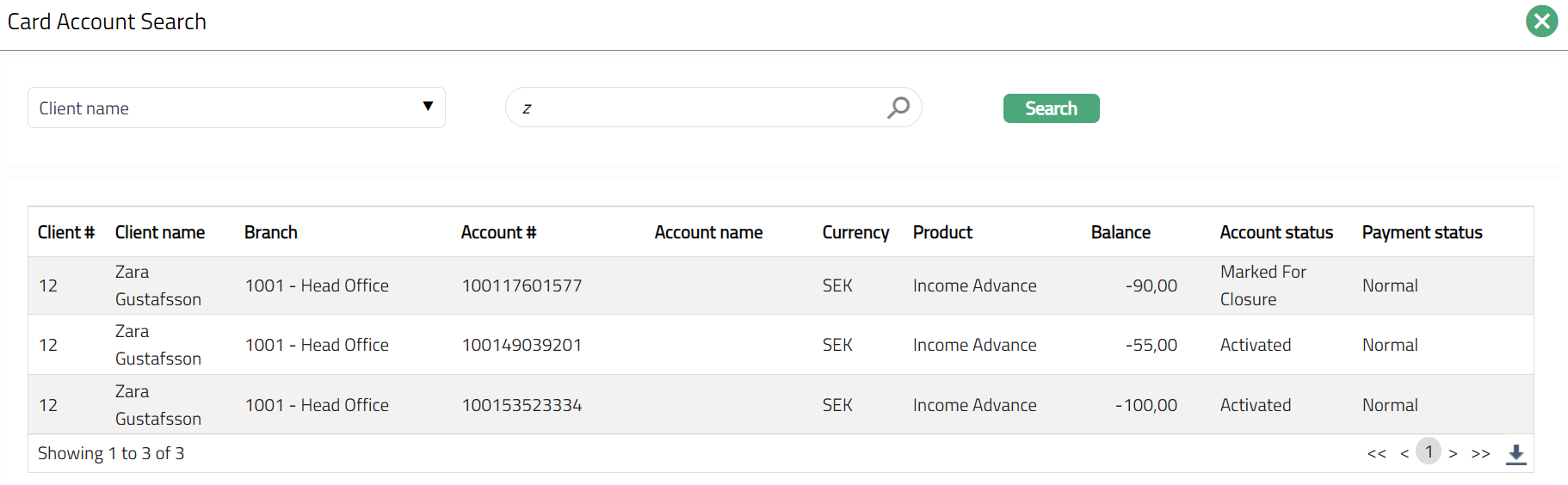
Task: Close the Card Account Search dialog
Action: (x=1541, y=21)
